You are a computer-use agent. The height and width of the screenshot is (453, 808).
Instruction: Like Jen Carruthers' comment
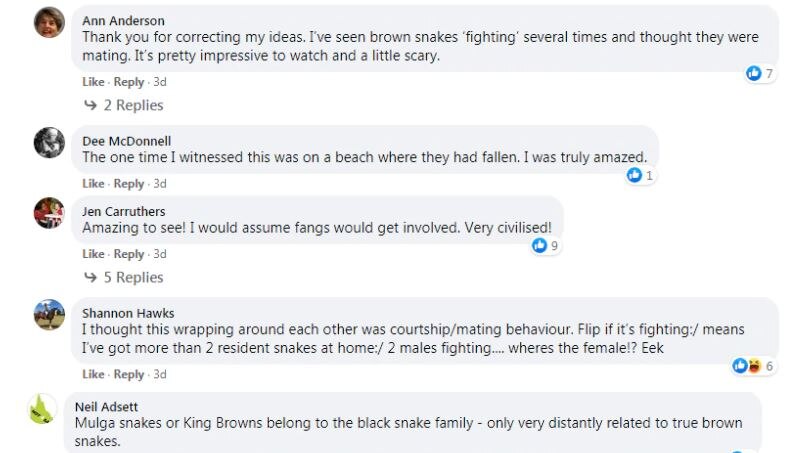[93, 254]
